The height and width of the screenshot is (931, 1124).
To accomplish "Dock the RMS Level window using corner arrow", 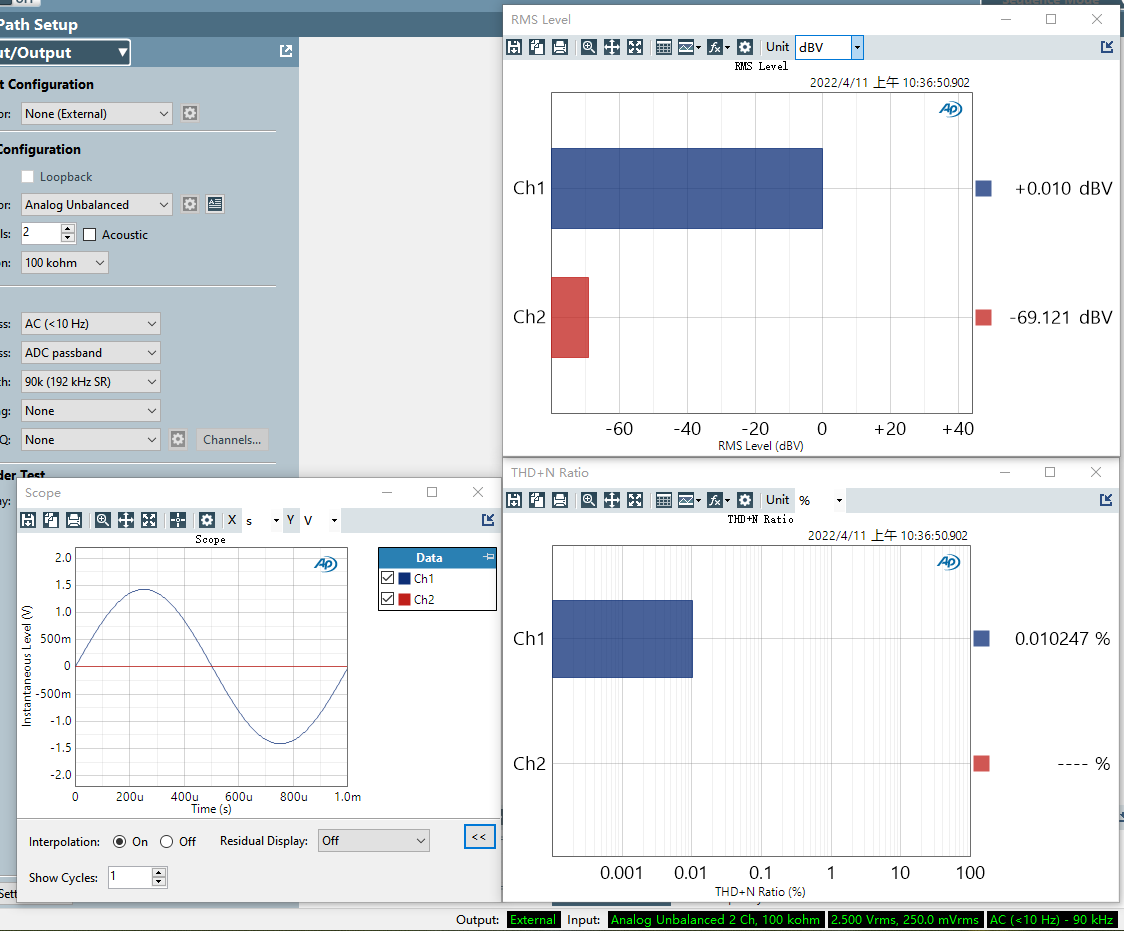I will point(1106,47).
